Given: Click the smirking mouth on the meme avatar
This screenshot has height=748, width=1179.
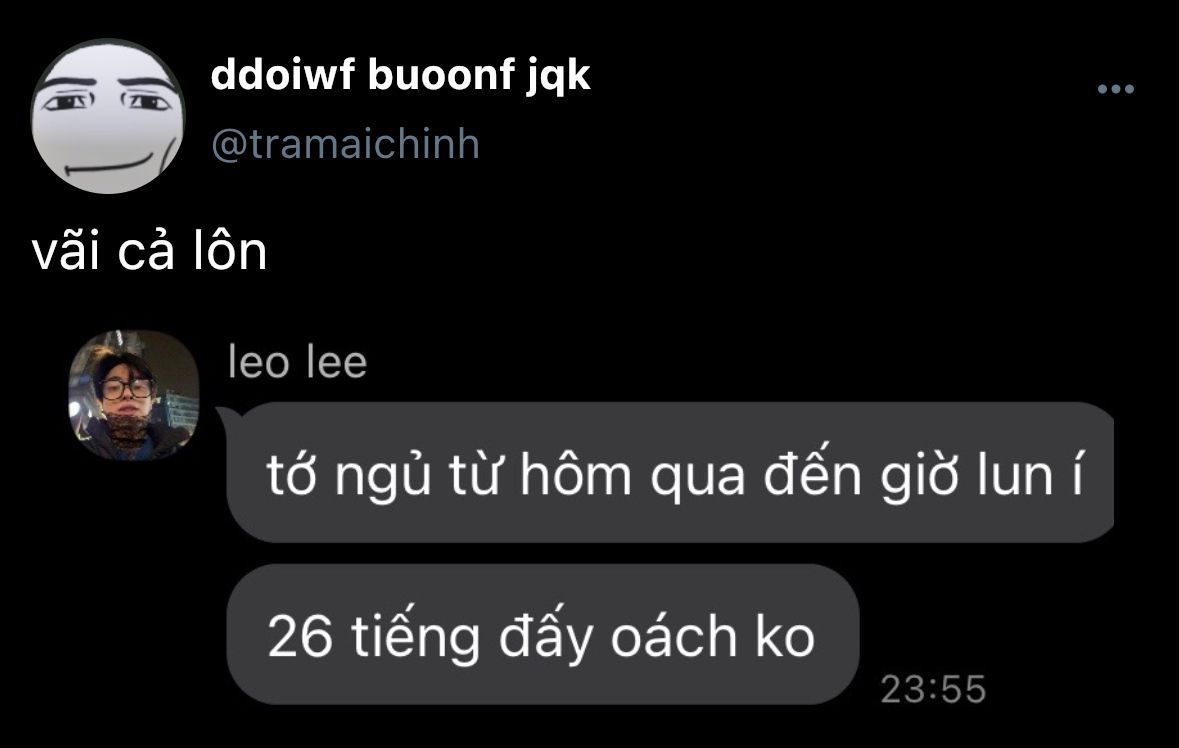Looking at the screenshot, I should (x=109, y=167).
